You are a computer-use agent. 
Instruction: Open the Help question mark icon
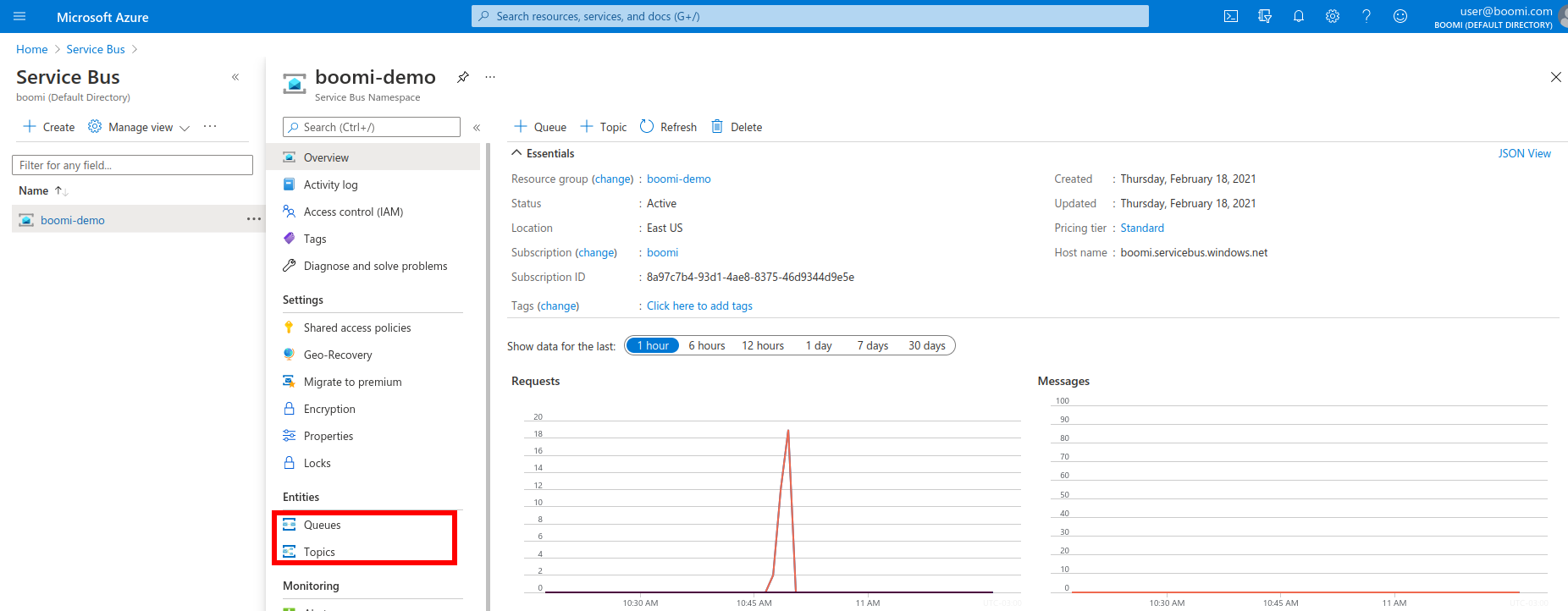(1366, 16)
